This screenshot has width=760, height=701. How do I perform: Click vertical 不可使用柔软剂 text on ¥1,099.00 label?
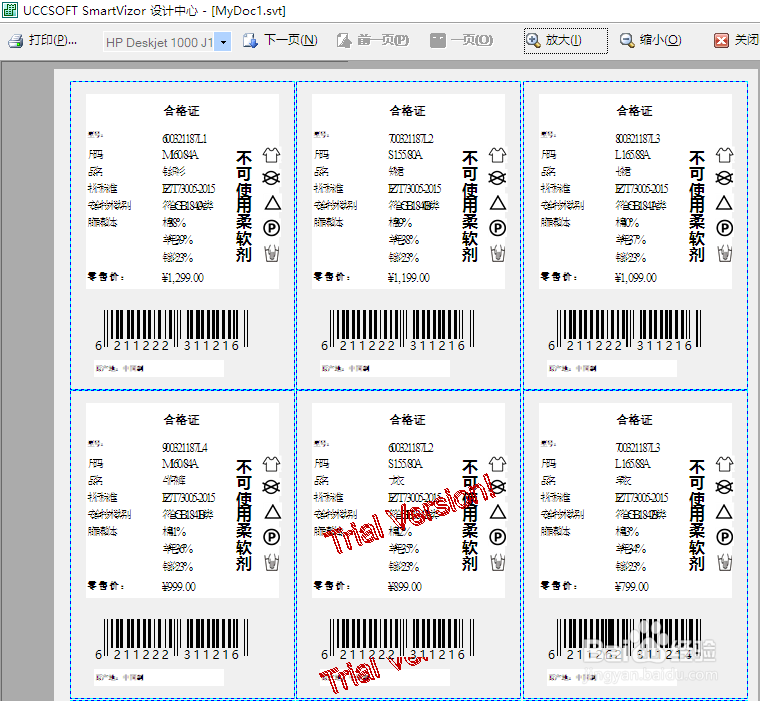click(x=697, y=207)
